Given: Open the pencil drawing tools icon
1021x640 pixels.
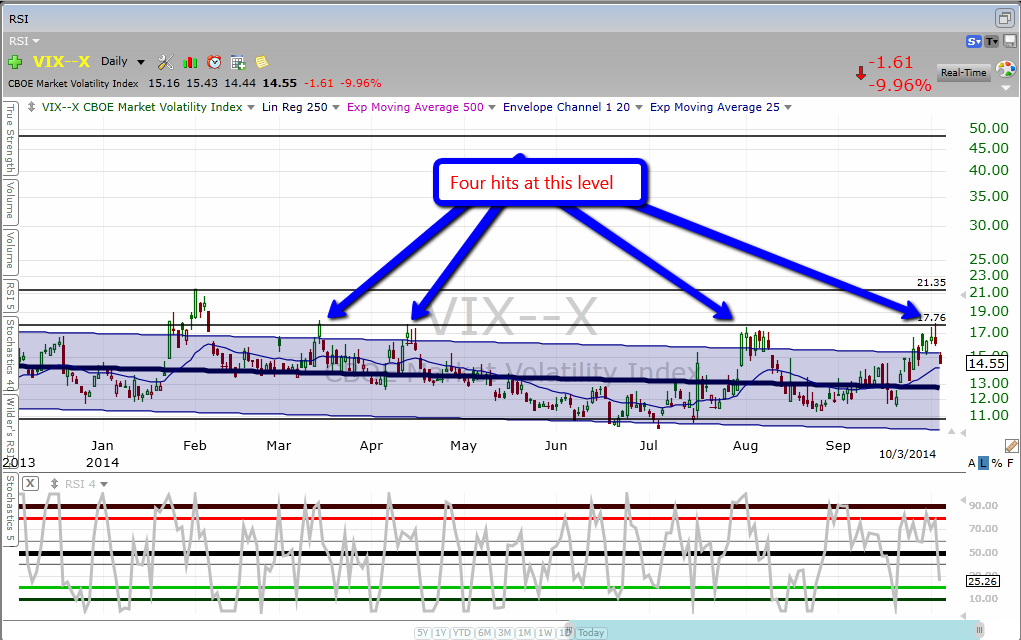Looking at the screenshot, I should pos(1011,446).
